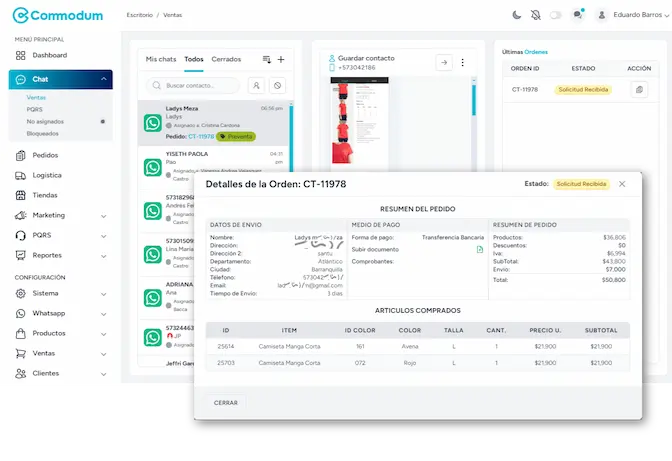The width and height of the screenshot is (672, 461).
Task: Click the plus icon to add a chat
Action: tap(281, 59)
